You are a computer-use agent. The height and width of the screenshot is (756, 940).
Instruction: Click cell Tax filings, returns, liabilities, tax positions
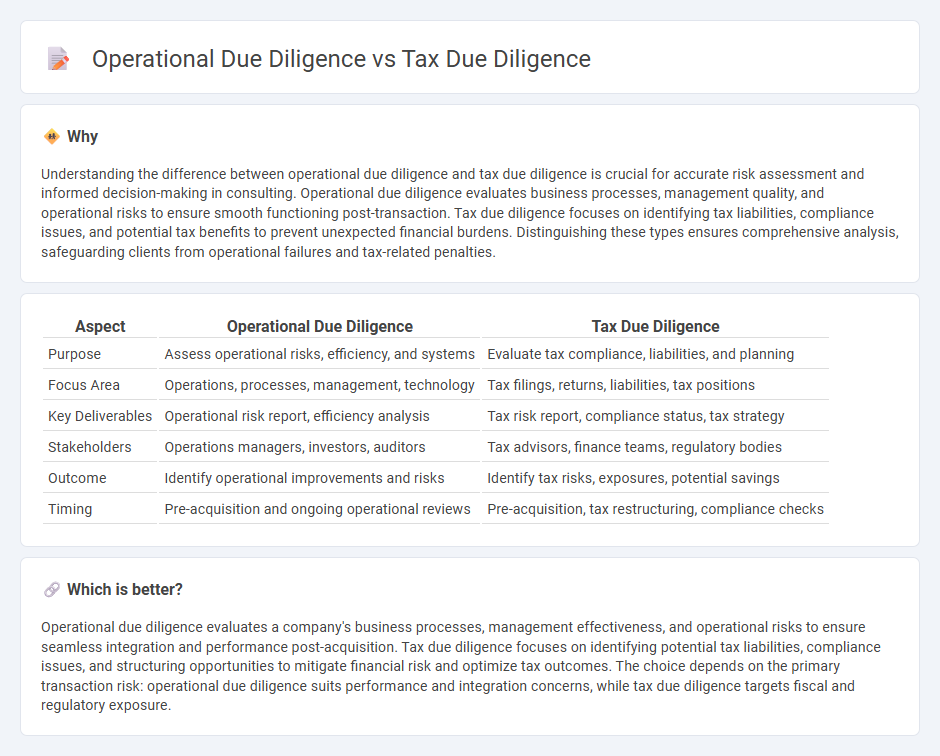pyautogui.click(x=655, y=385)
